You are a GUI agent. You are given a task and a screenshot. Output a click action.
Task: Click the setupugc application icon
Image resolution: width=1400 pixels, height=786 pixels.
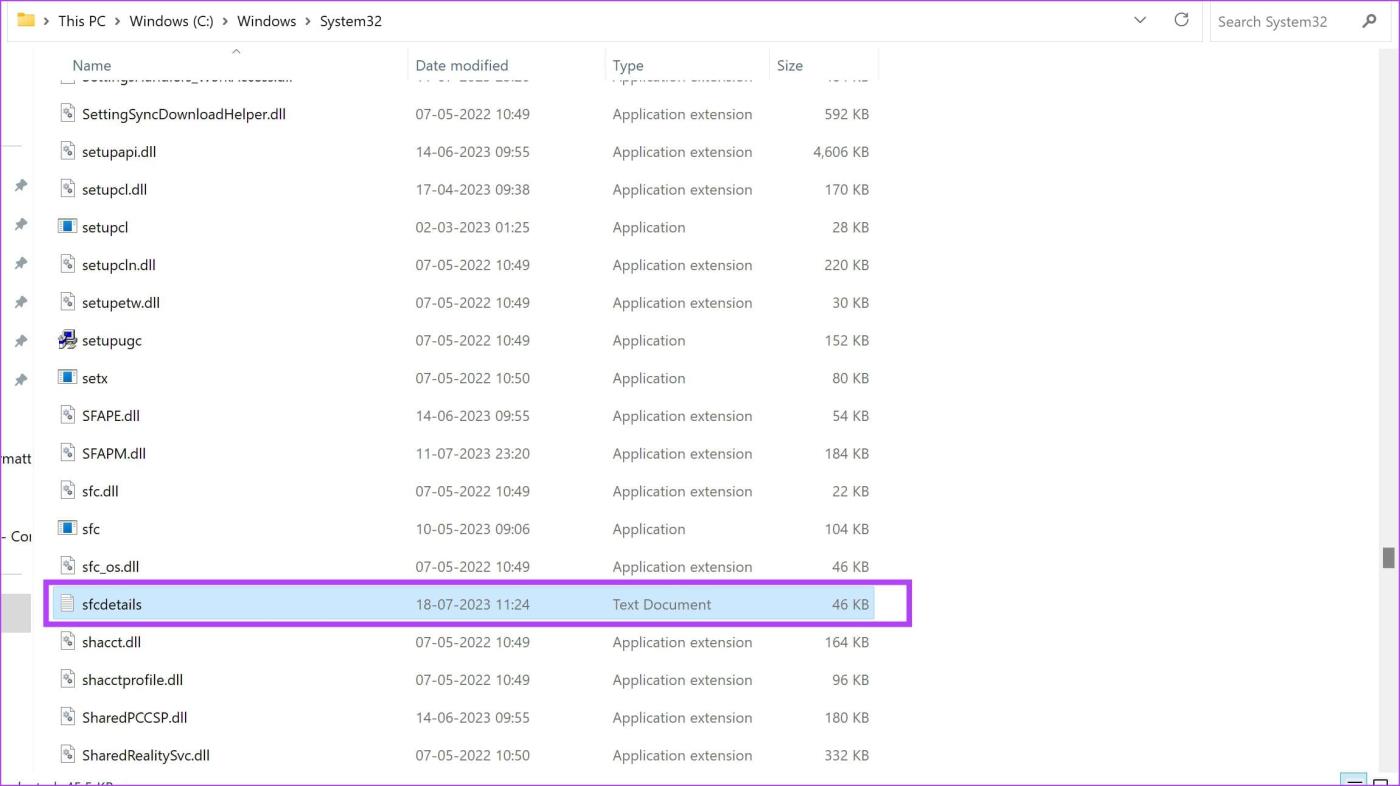(x=67, y=340)
